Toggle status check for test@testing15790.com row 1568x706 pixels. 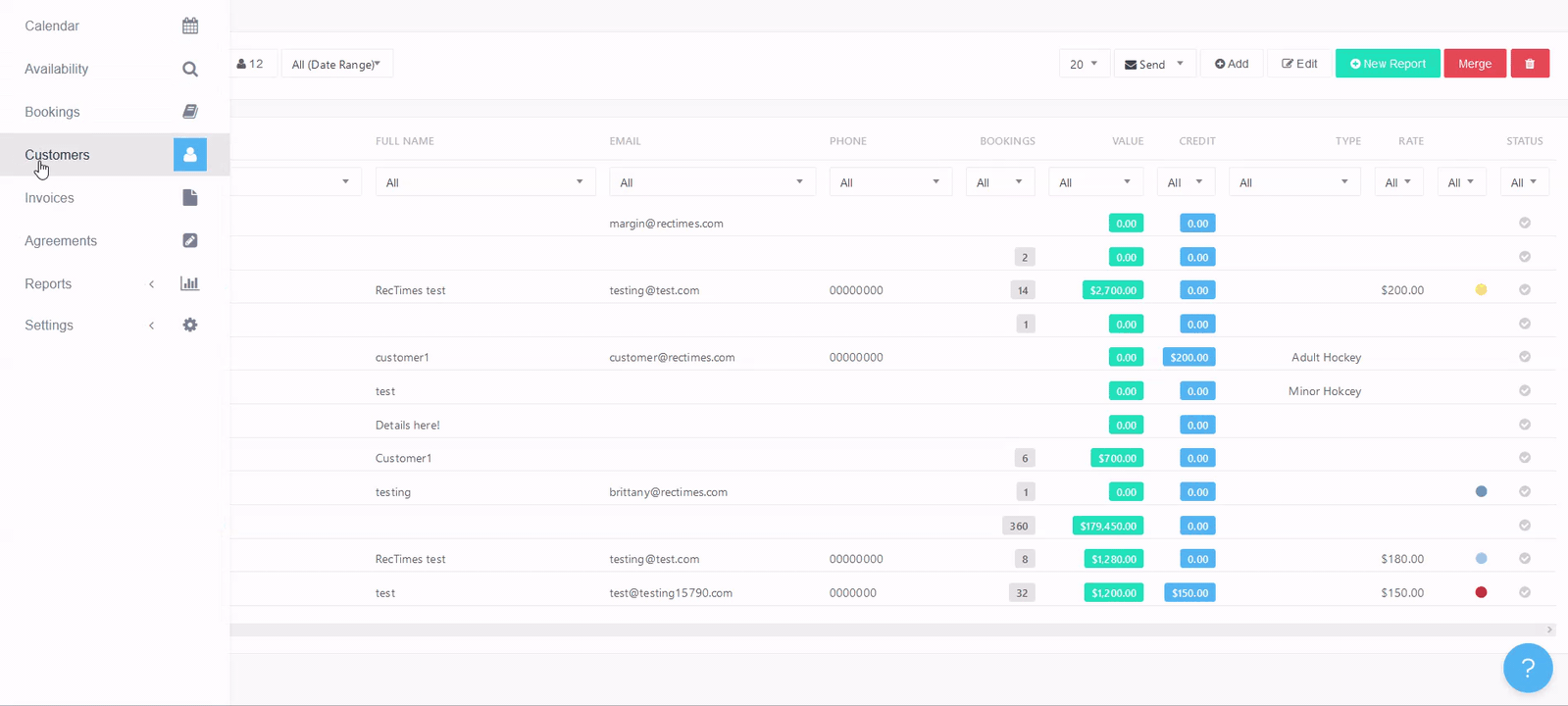1525,592
